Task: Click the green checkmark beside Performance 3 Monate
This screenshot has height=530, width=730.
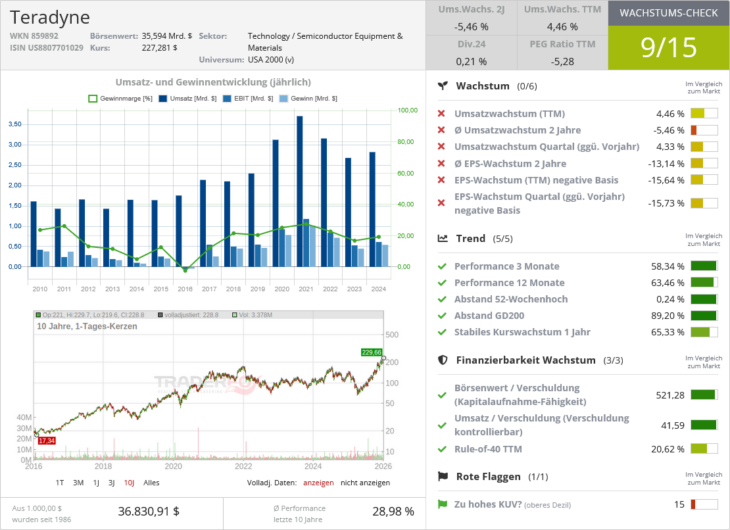Action: (x=442, y=266)
